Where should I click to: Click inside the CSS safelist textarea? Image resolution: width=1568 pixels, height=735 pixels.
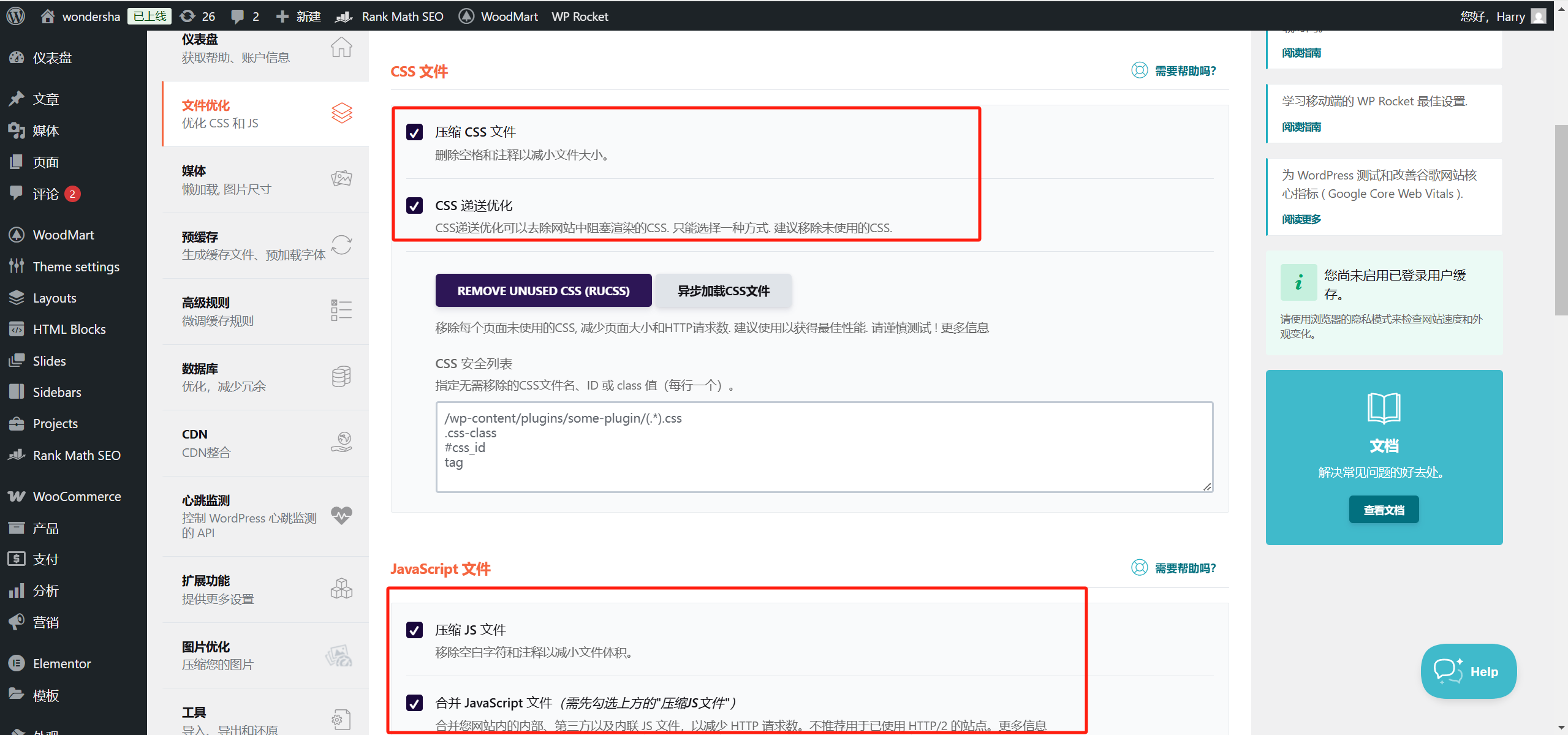pos(824,447)
